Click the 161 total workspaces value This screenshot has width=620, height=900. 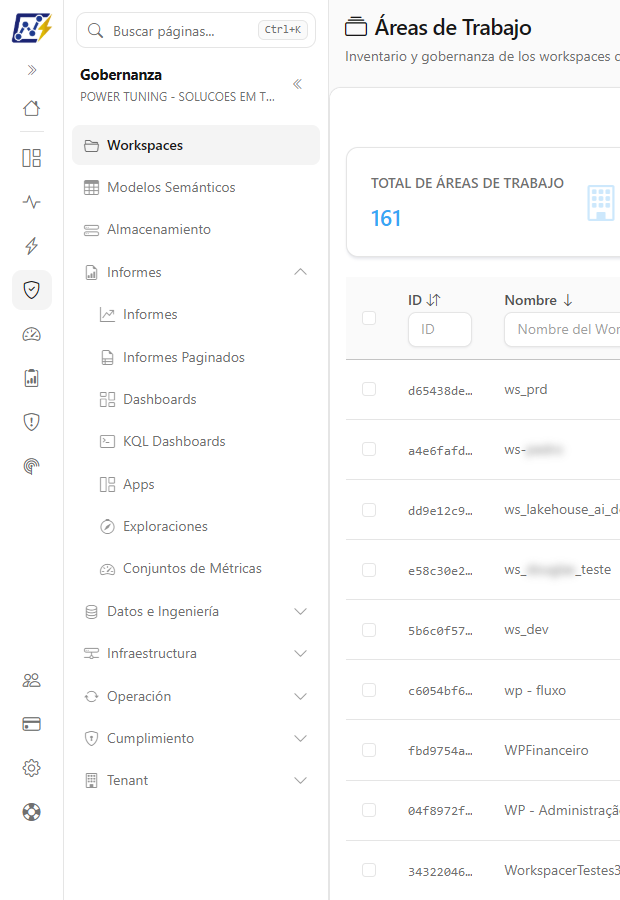(386, 218)
